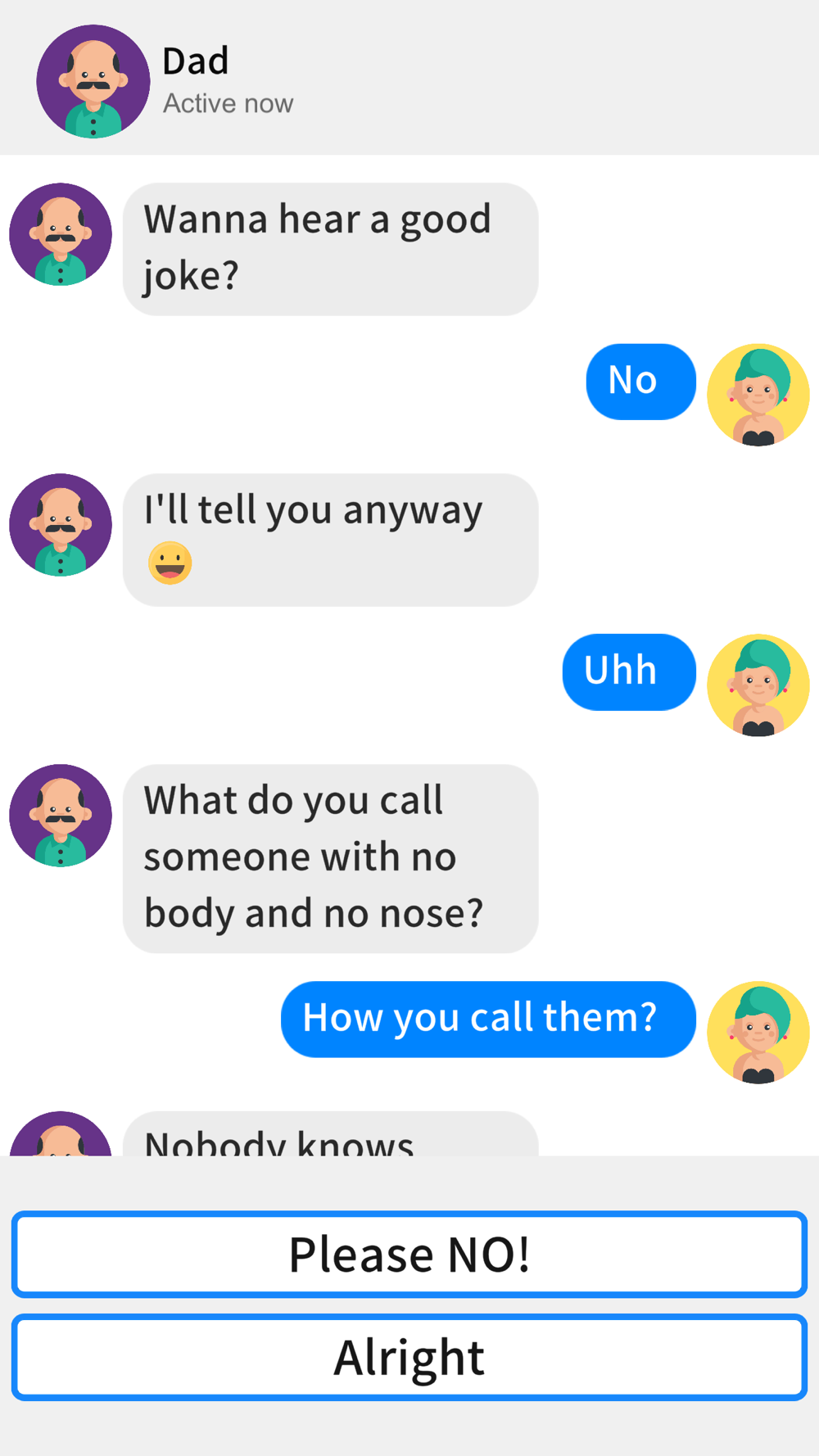Open the 'Dad' contact name in header
Image resolution: width=819 pixels, height=1456 pixels.
click(196, 61)
